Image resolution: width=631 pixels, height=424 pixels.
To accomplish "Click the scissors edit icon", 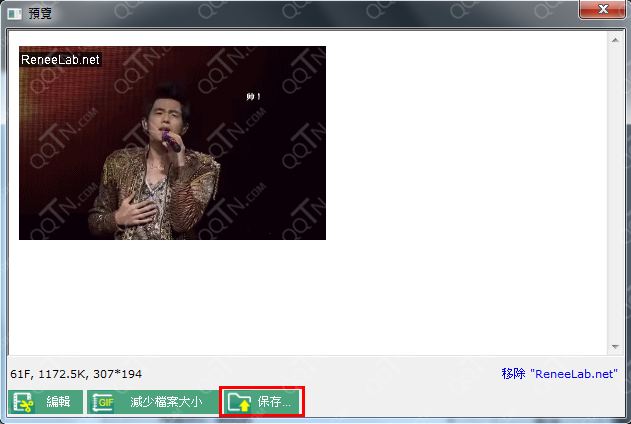I will pyautogui.click(x=23, y=402).
